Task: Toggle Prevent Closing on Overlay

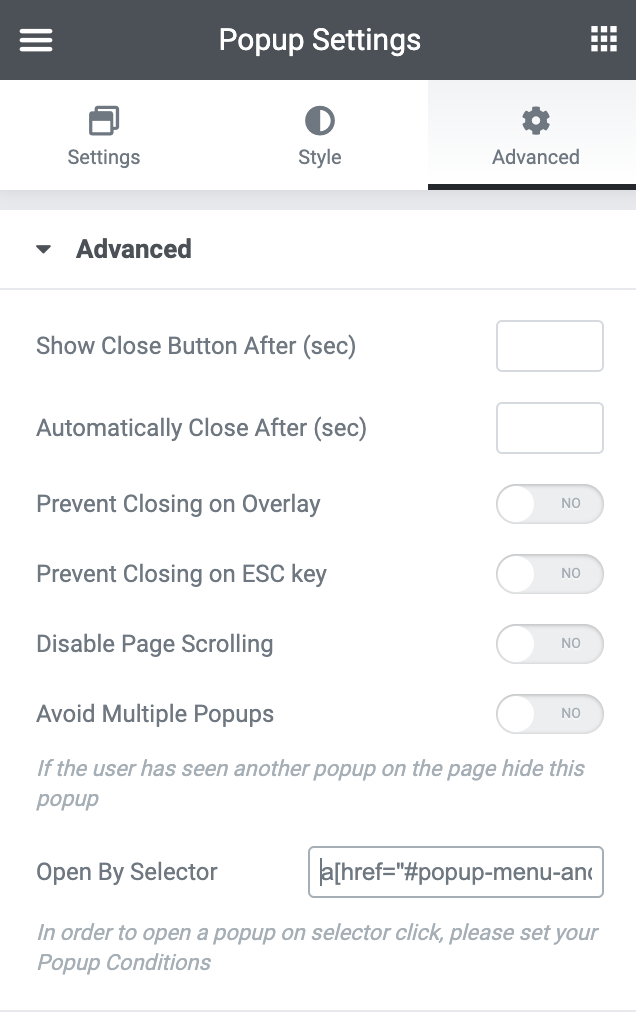Action: tap(549, 504)
